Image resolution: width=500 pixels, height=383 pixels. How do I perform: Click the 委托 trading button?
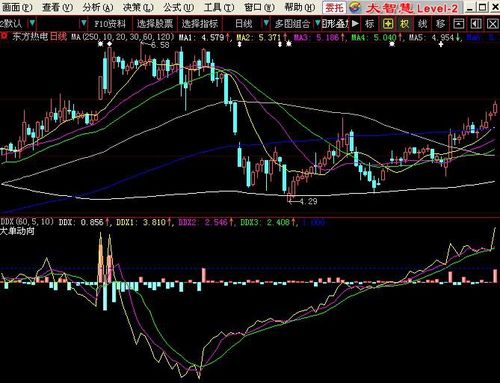334,7
